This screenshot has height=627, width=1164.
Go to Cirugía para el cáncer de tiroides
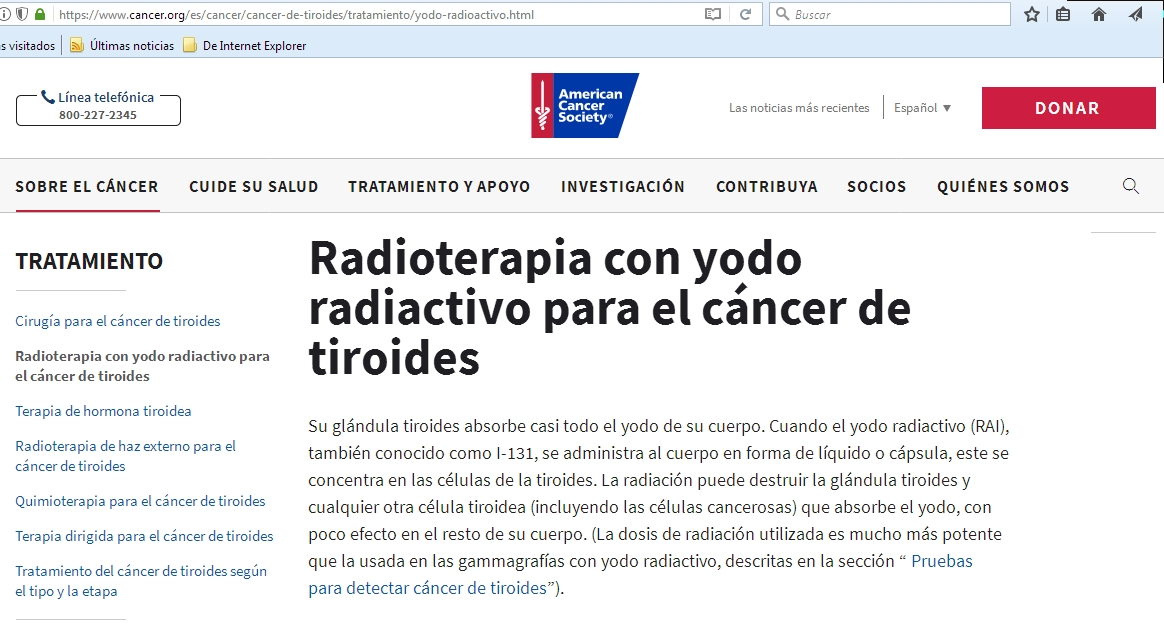click(118, 321)
